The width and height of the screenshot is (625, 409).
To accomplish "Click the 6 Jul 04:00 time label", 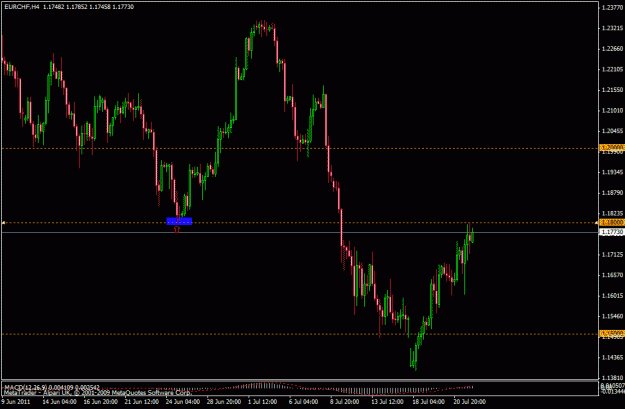I will pos(303,401).
